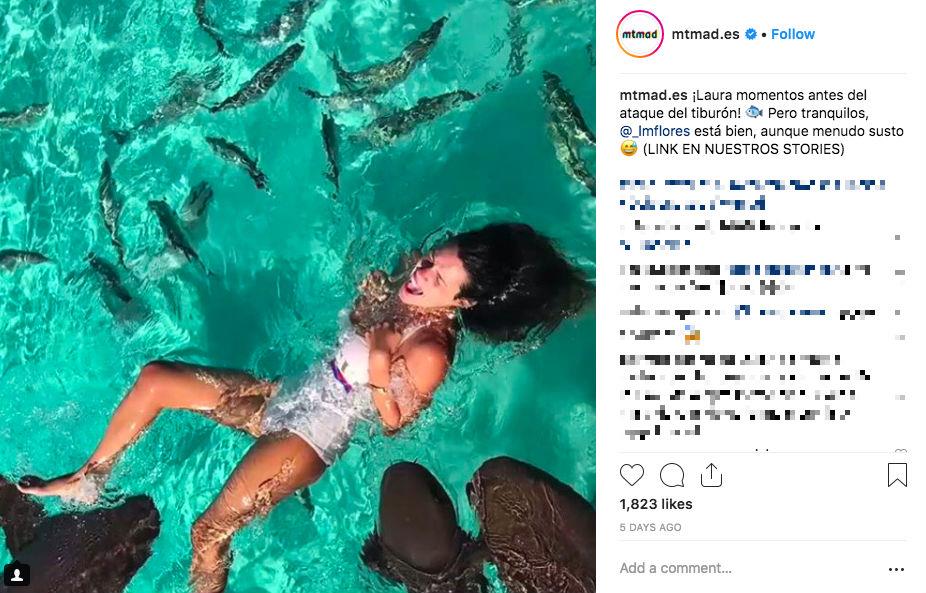Follow the mtmad.es account
The height and width of the screenshot is (593, 926).
pyautogui.click(x=793, y=34)
